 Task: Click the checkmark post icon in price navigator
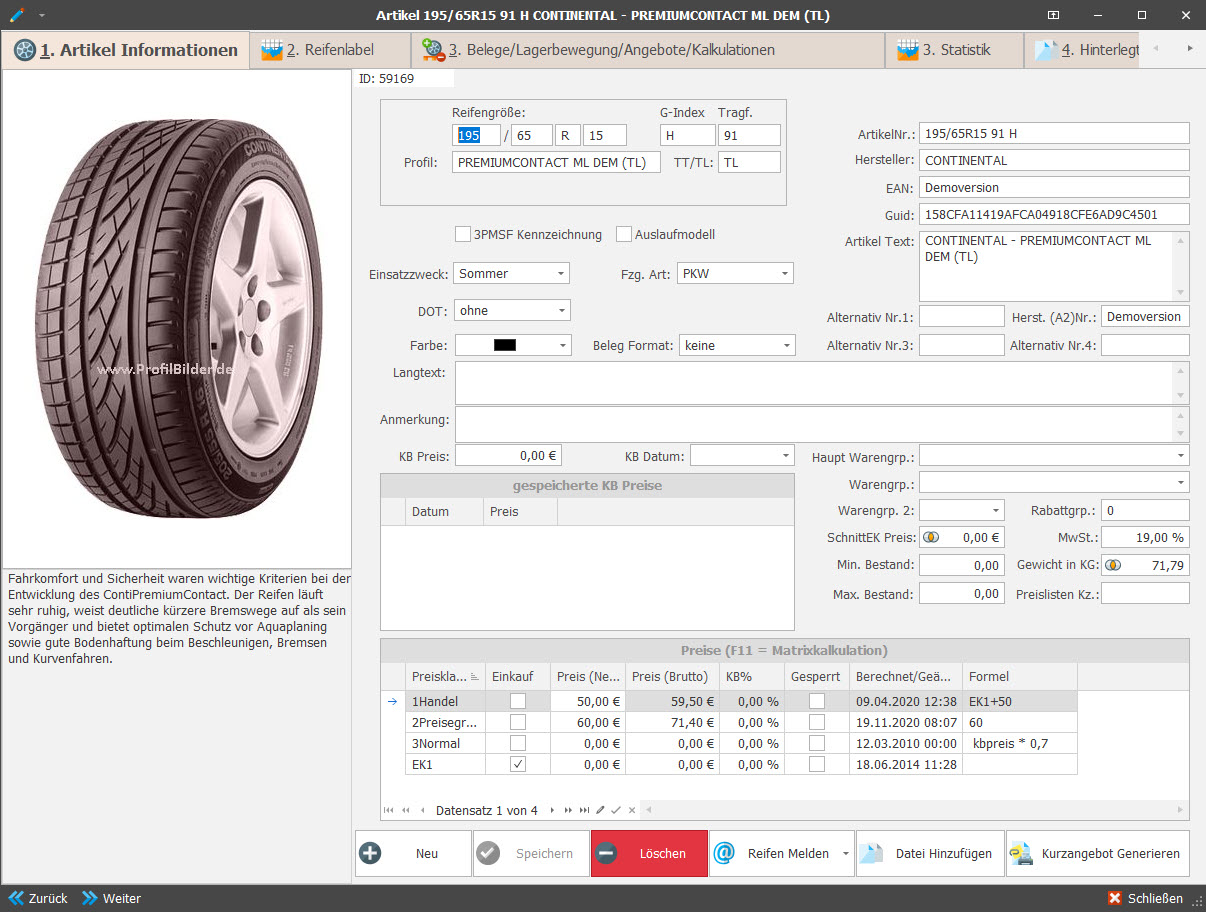pyautogui.click(x=616, y=810)
